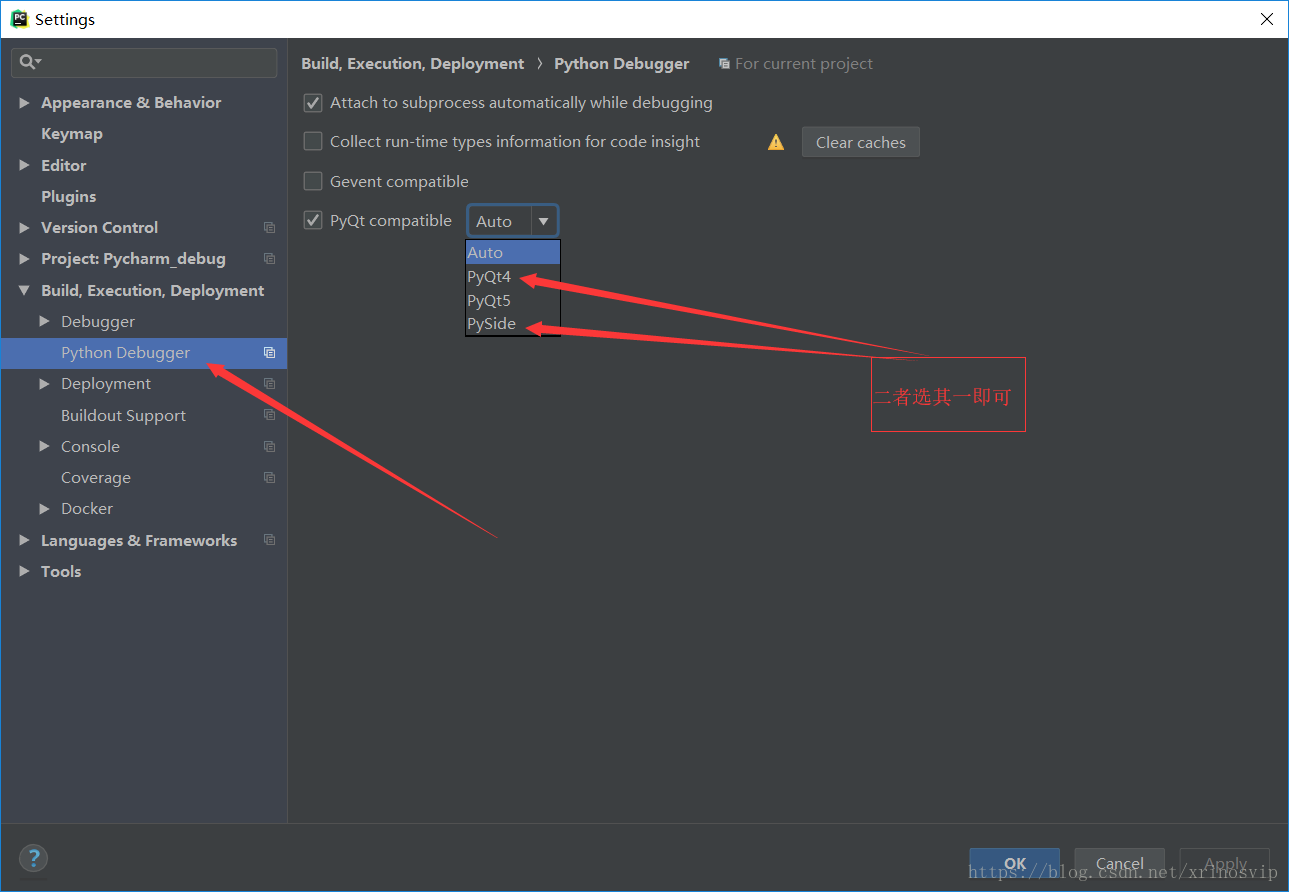Expand the Docker subtree arrow

click(44, 509)
